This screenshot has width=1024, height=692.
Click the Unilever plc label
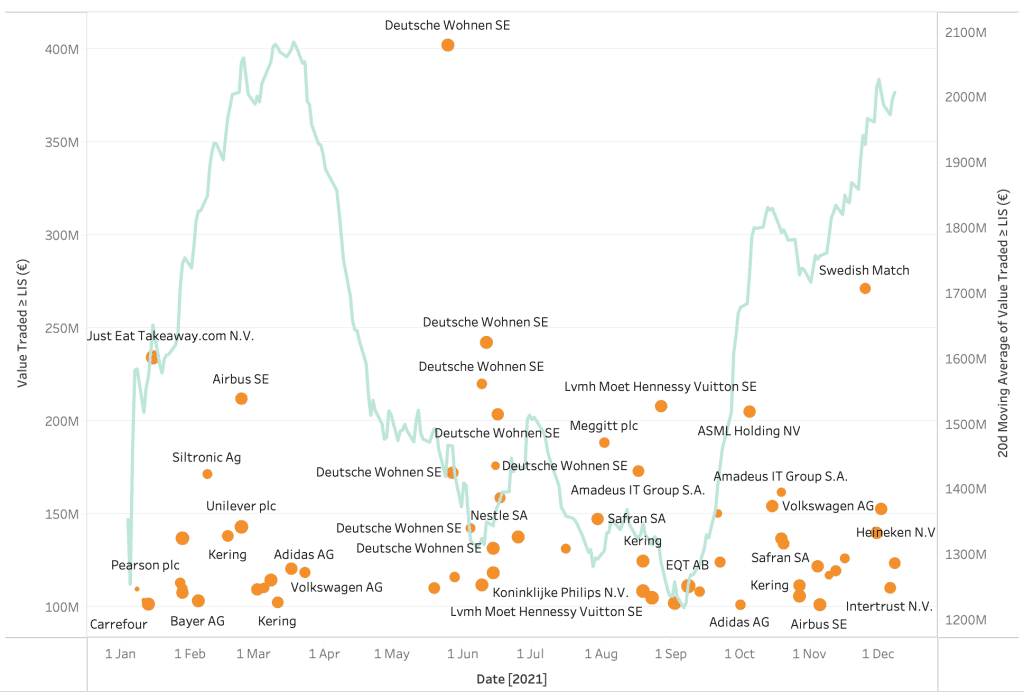tap(241, 505)
